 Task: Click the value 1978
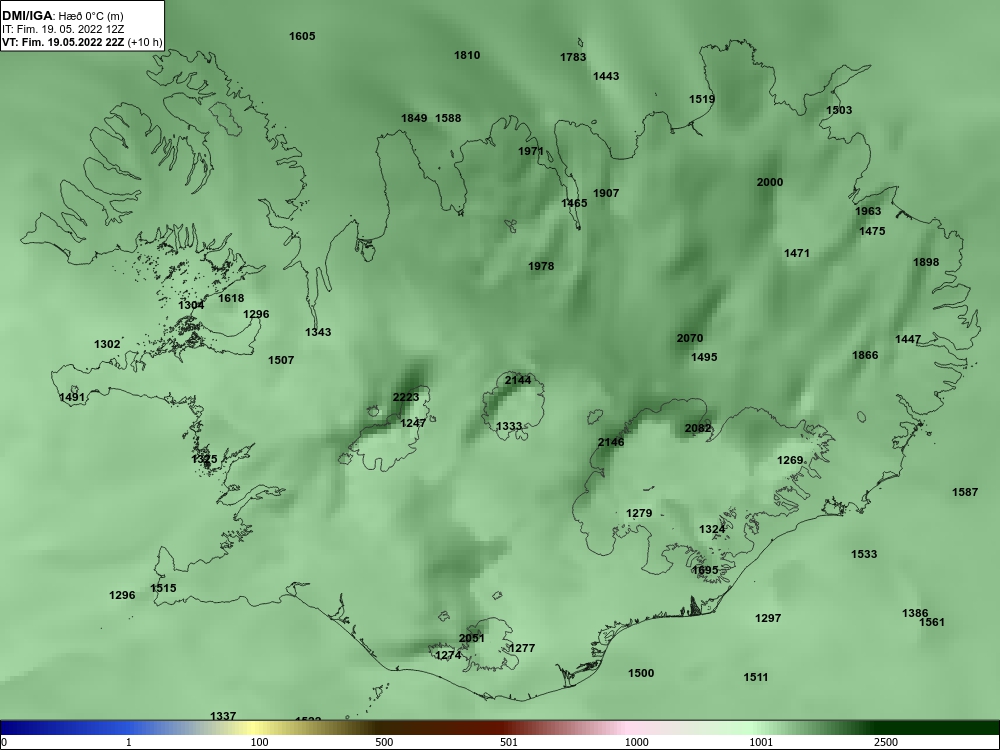click(541, 267)
